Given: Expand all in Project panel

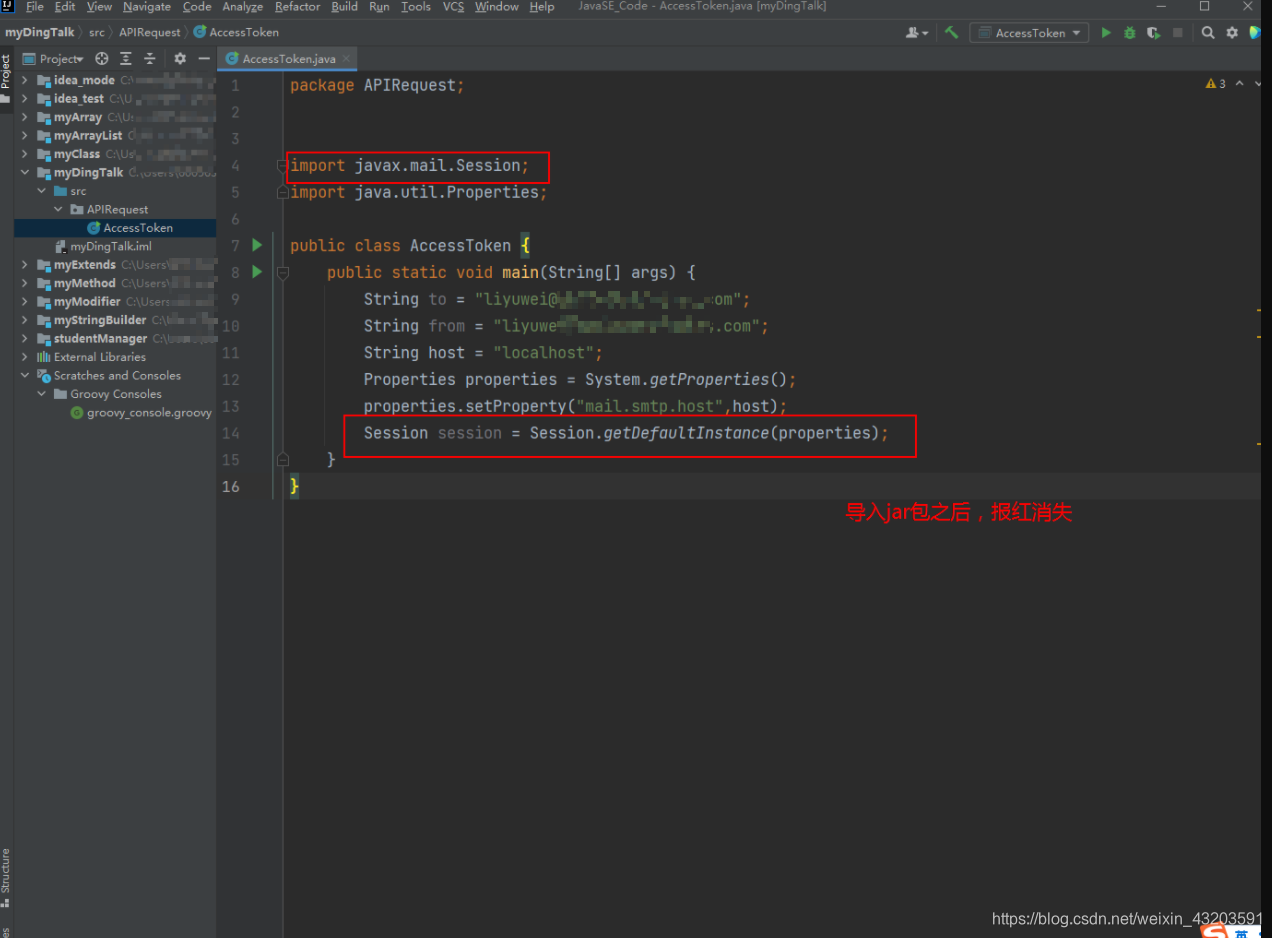Looking at the screenshot, I should click(x=126, y=59).
